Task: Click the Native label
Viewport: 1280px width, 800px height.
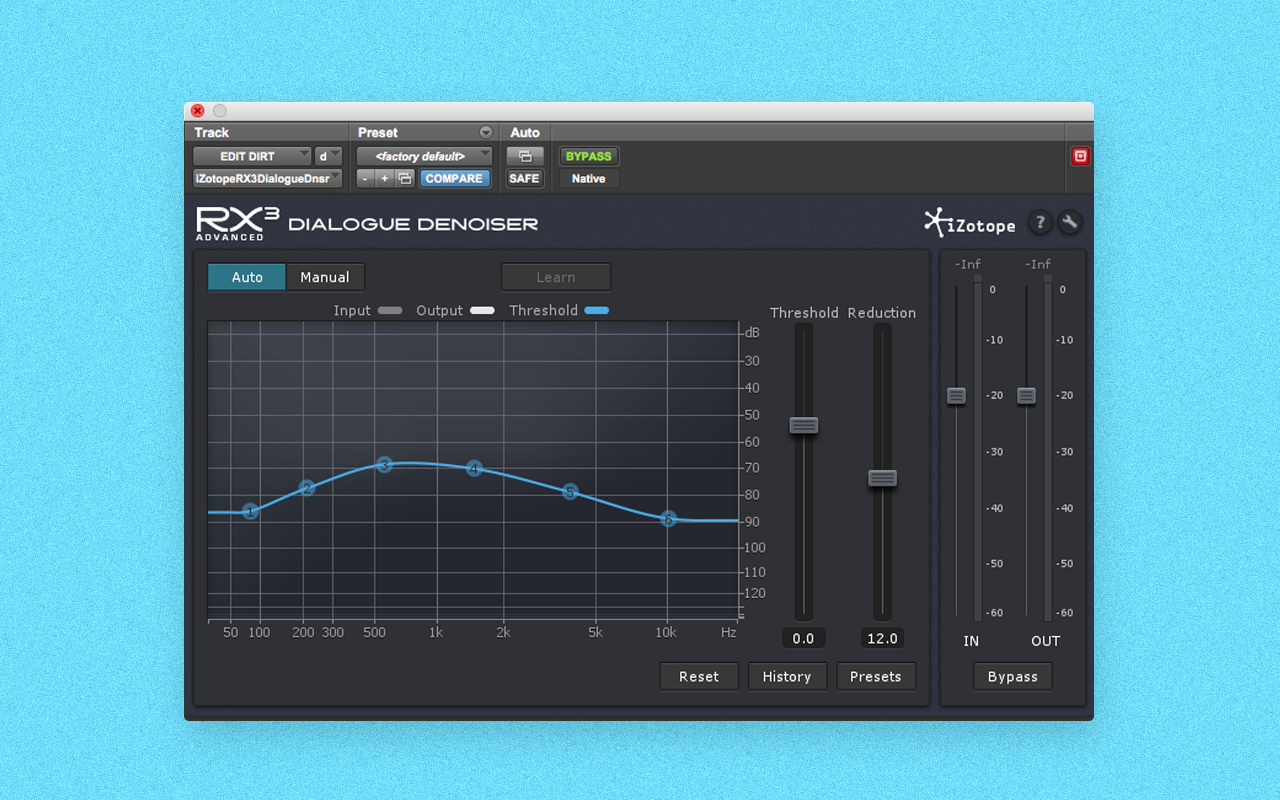Action: [x=588, y=178]
